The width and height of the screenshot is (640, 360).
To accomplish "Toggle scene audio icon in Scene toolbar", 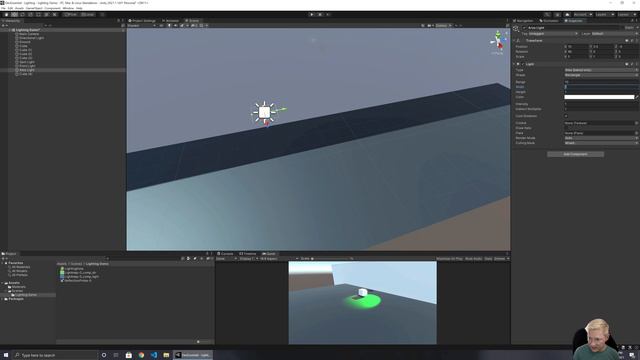I will point(176,25).
